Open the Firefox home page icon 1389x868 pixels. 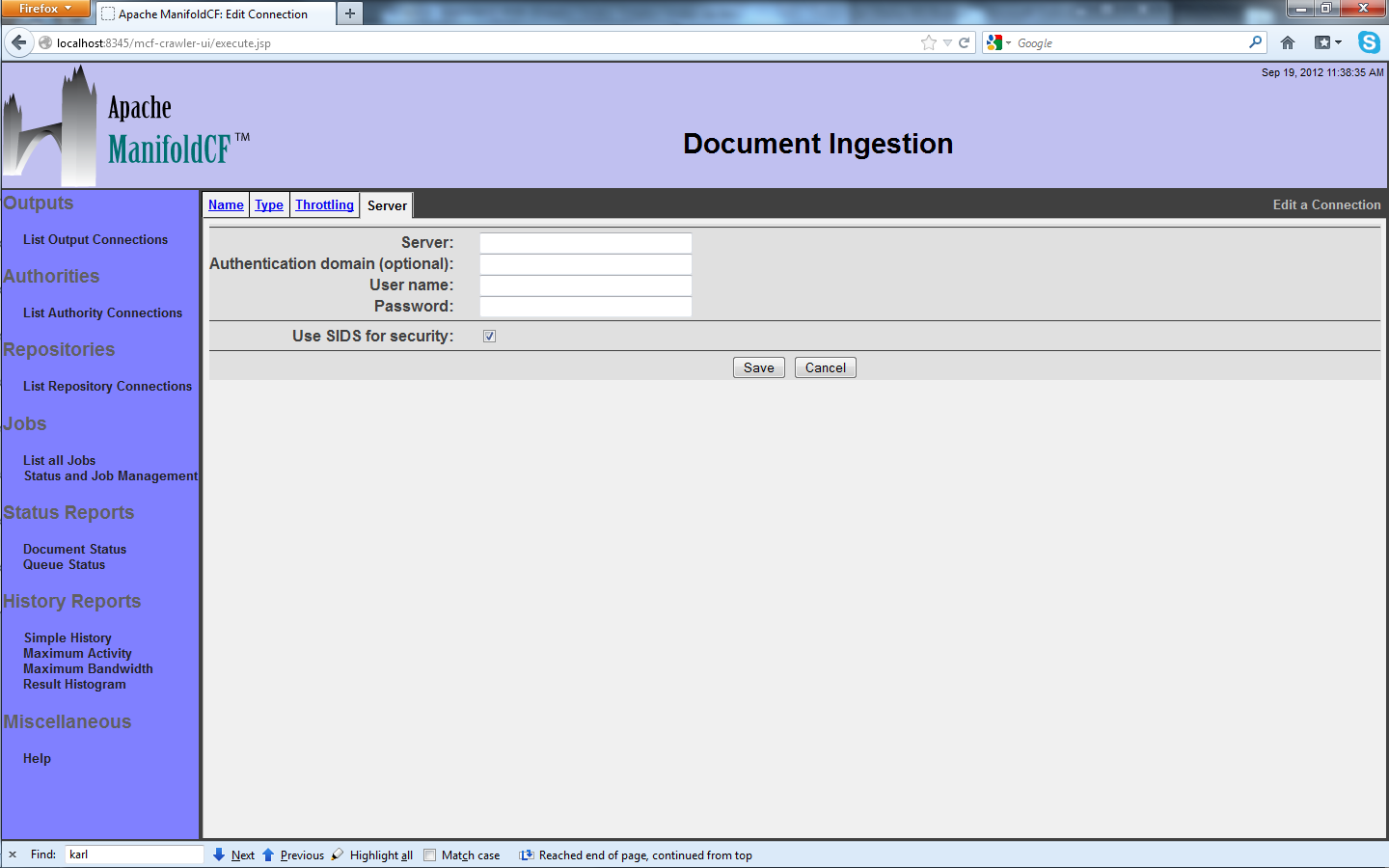pos(1287,42)
